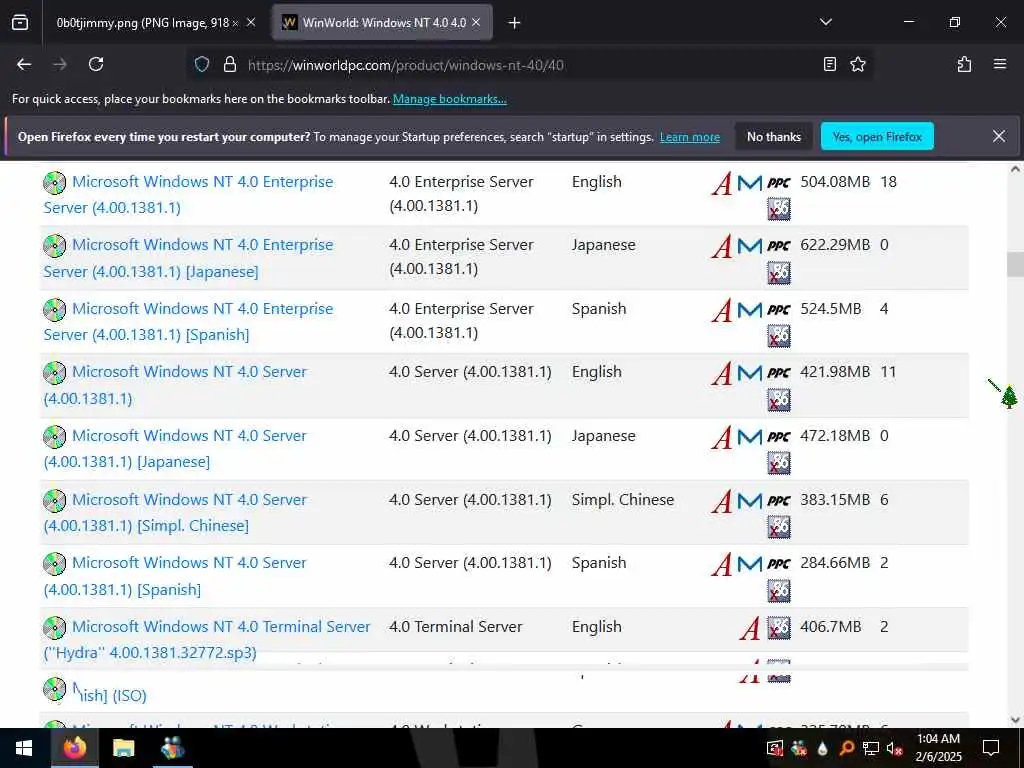1024x768 pixels.
Task: Dismiss the Firefox startup notification bar
Action: pyautogui.click(x=999, y=136)
